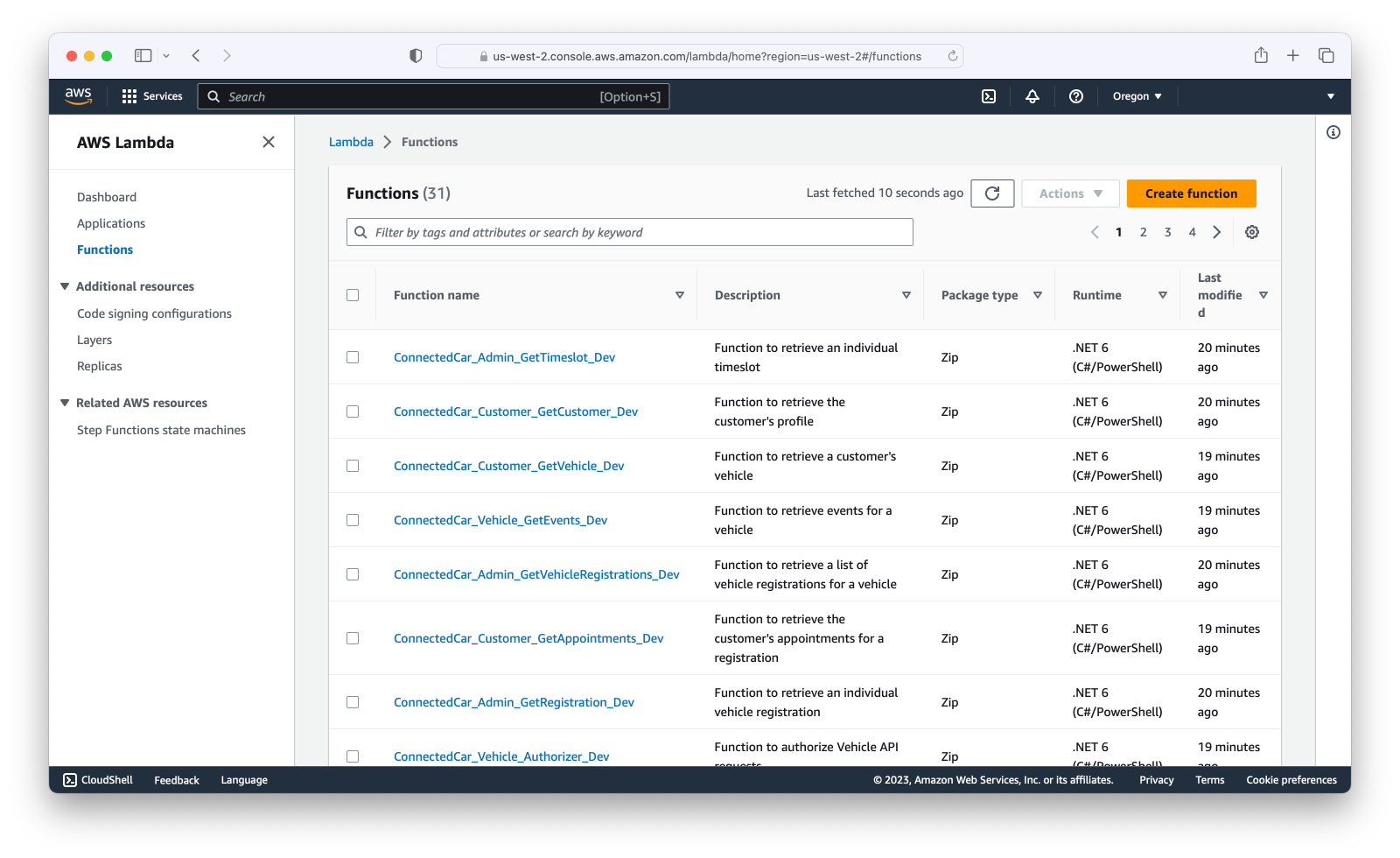Image resolution: width=1400 pixels, height=858 pixels.
Task: Reload the page from the address bar
Action: click(x=952, y=56)
